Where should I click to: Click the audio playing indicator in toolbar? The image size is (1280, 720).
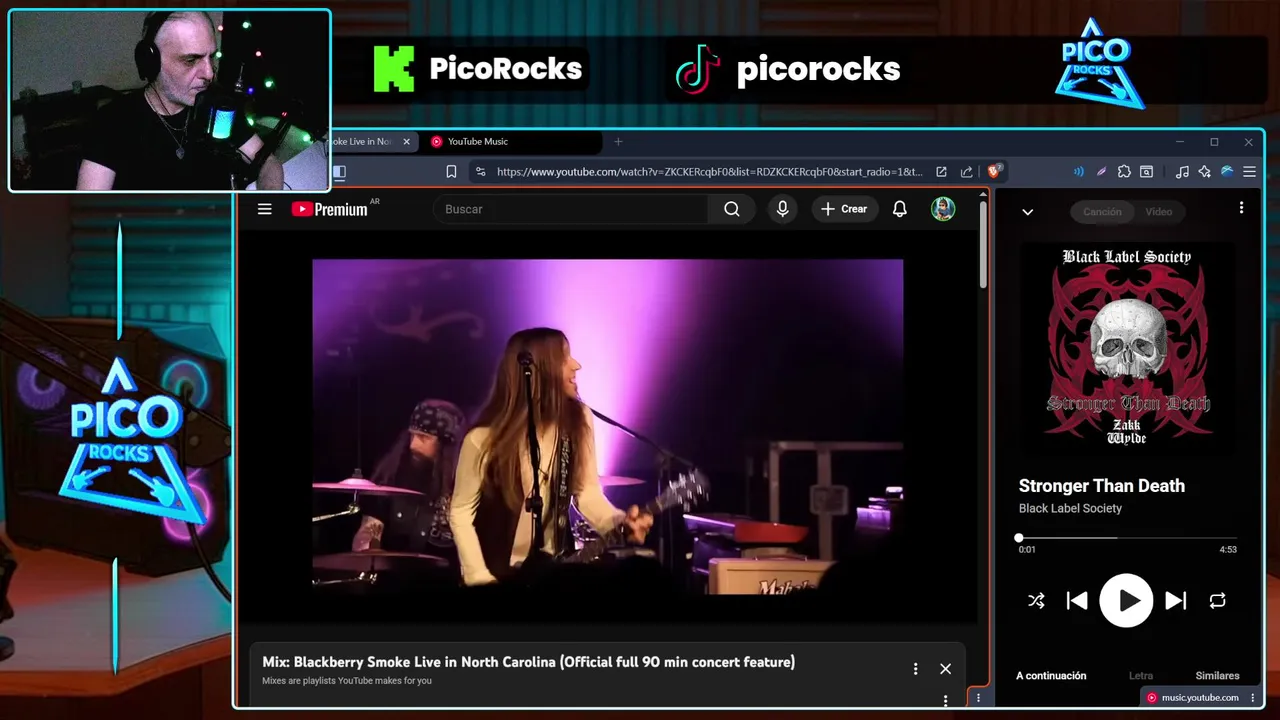(x=1078, y=172)
